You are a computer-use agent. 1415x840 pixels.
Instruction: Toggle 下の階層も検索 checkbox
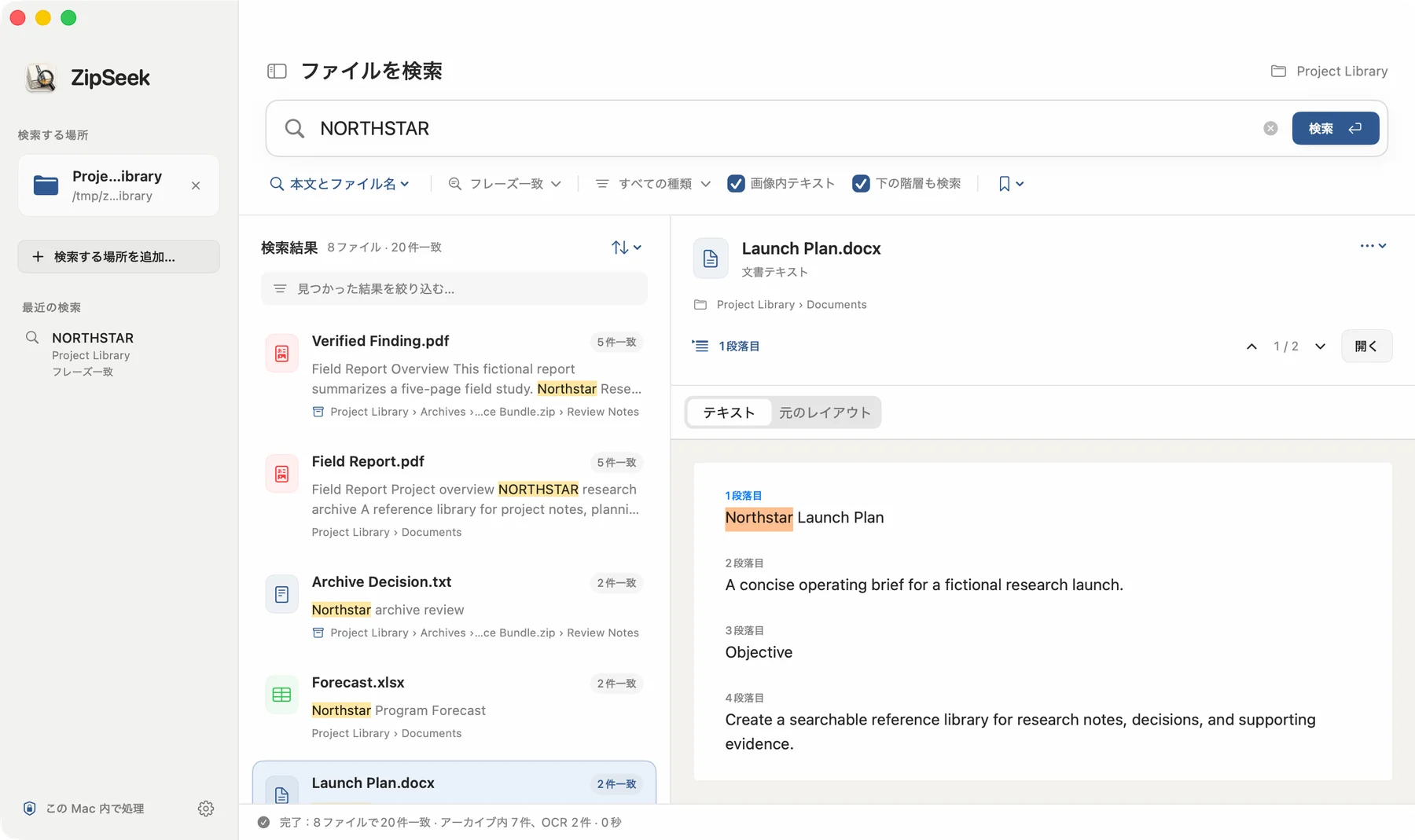tap(862, 184)
